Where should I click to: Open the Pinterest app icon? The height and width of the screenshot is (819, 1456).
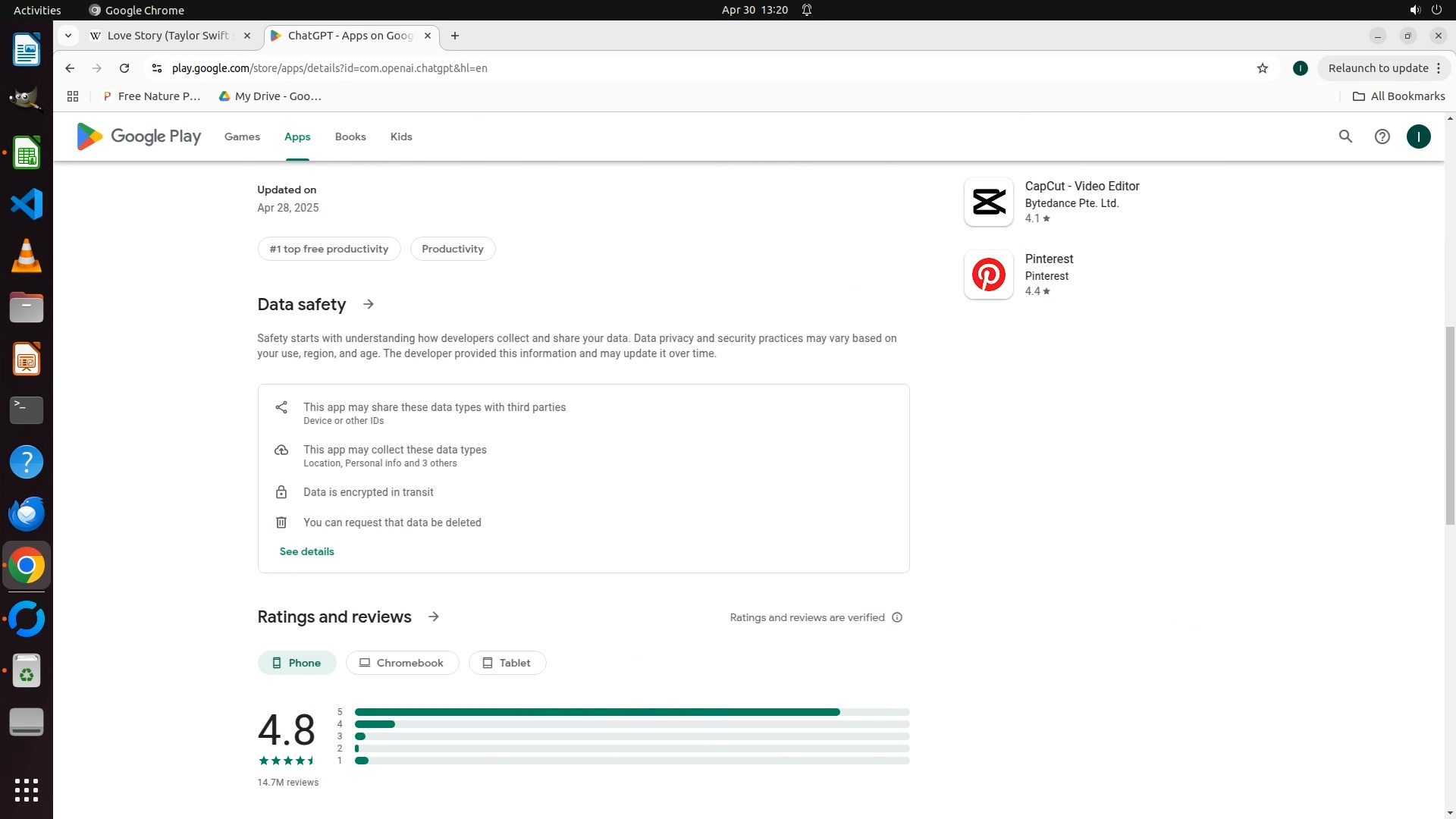988,275
